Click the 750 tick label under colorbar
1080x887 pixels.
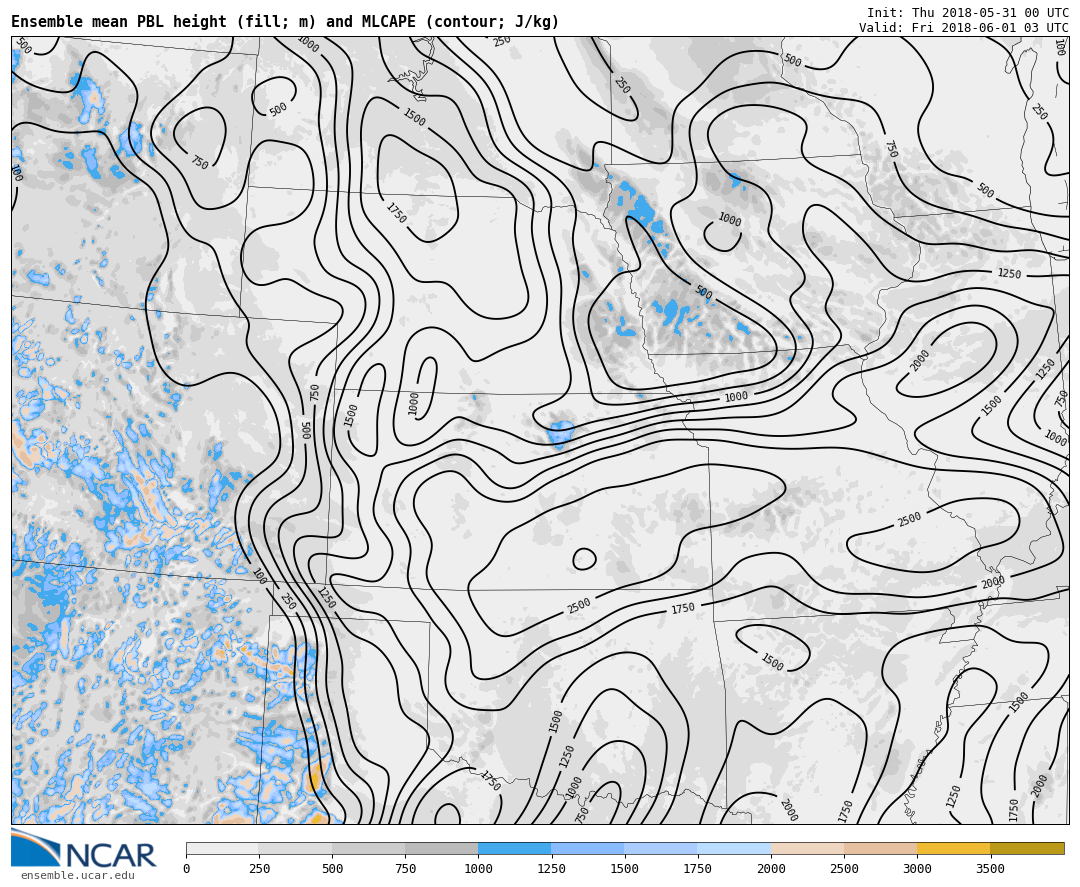405,869
